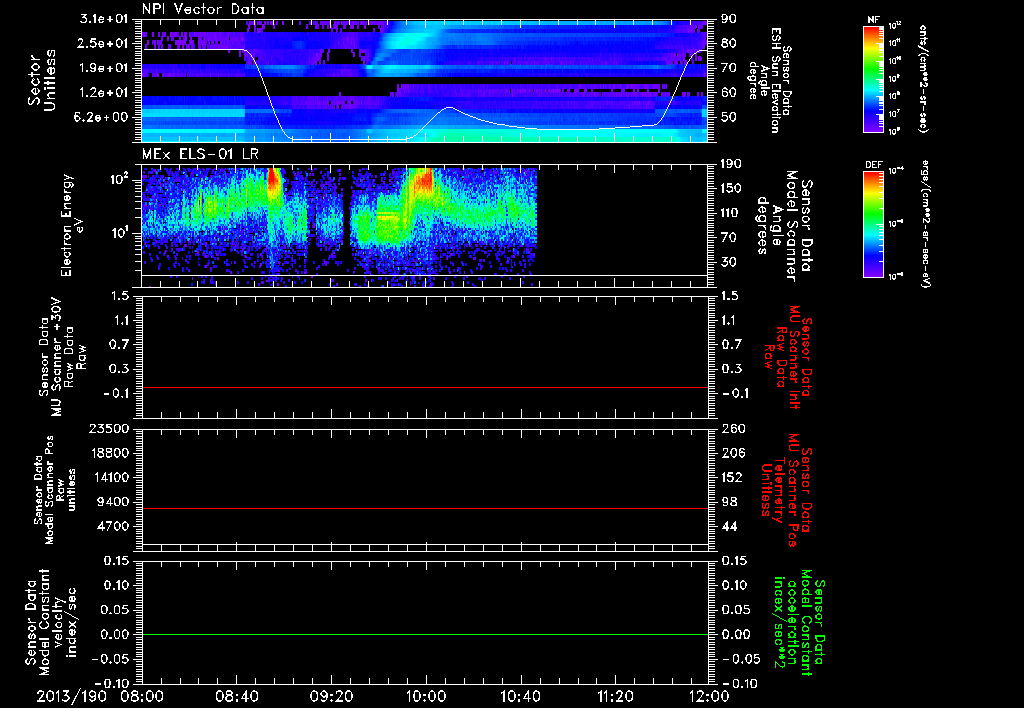Select the DEF rainbow color bar
This screenshot has width=1024, height=708.
[x=873, y=224]
